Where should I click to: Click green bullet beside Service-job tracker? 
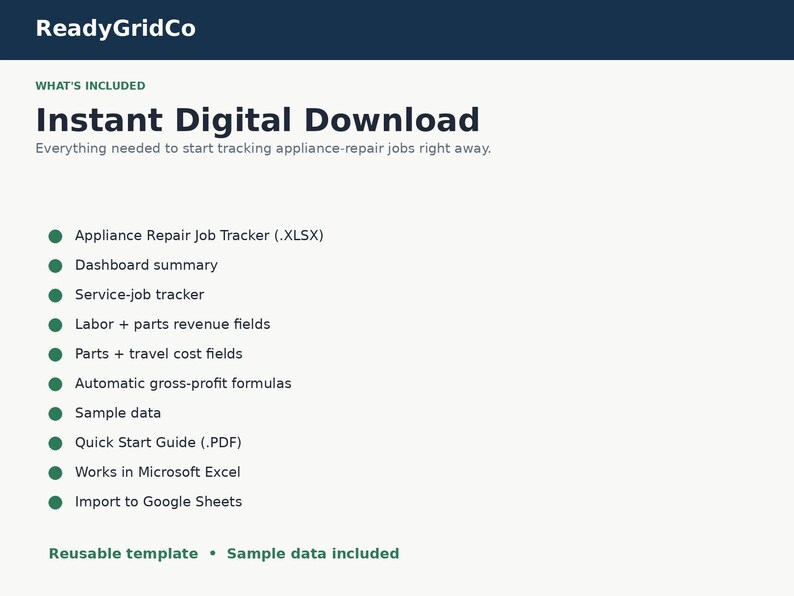coord(55,295)
